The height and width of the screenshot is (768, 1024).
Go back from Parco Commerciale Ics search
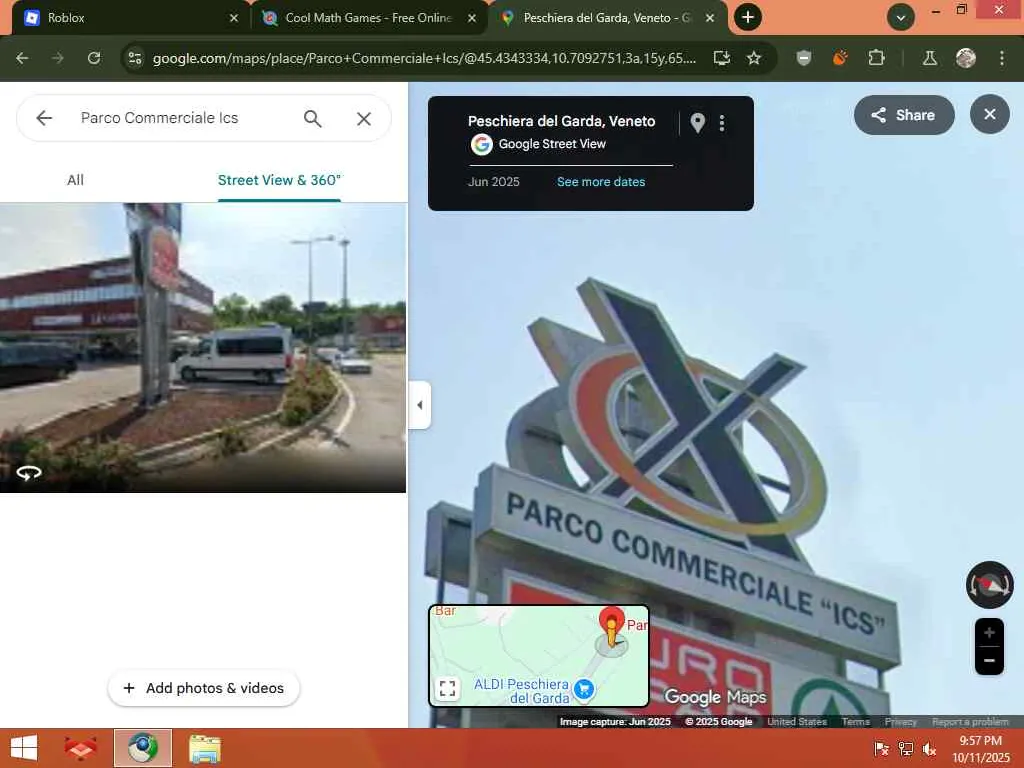pyautogui.click(x=44, y=118)
